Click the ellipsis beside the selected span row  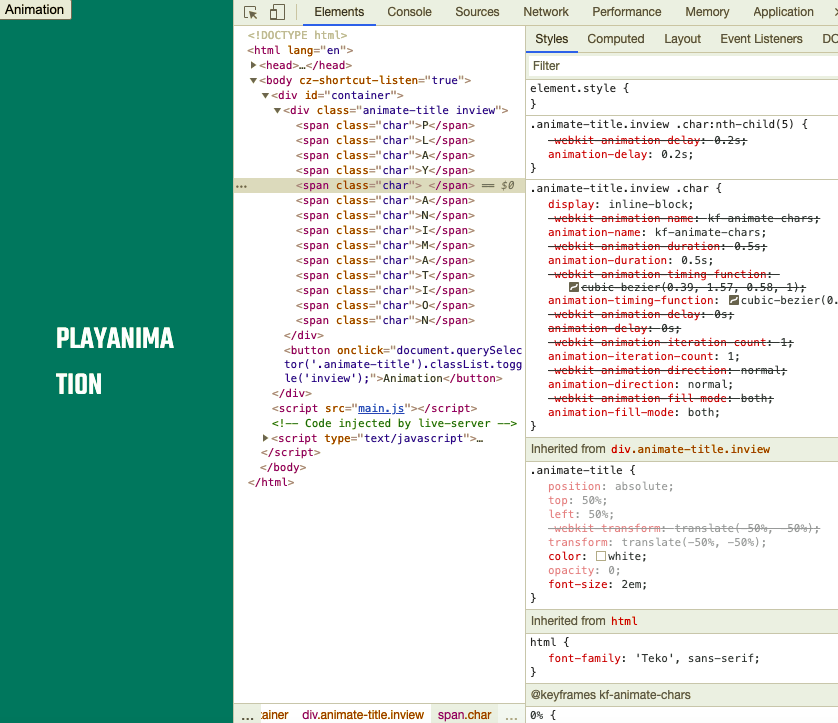pos(242,186)
